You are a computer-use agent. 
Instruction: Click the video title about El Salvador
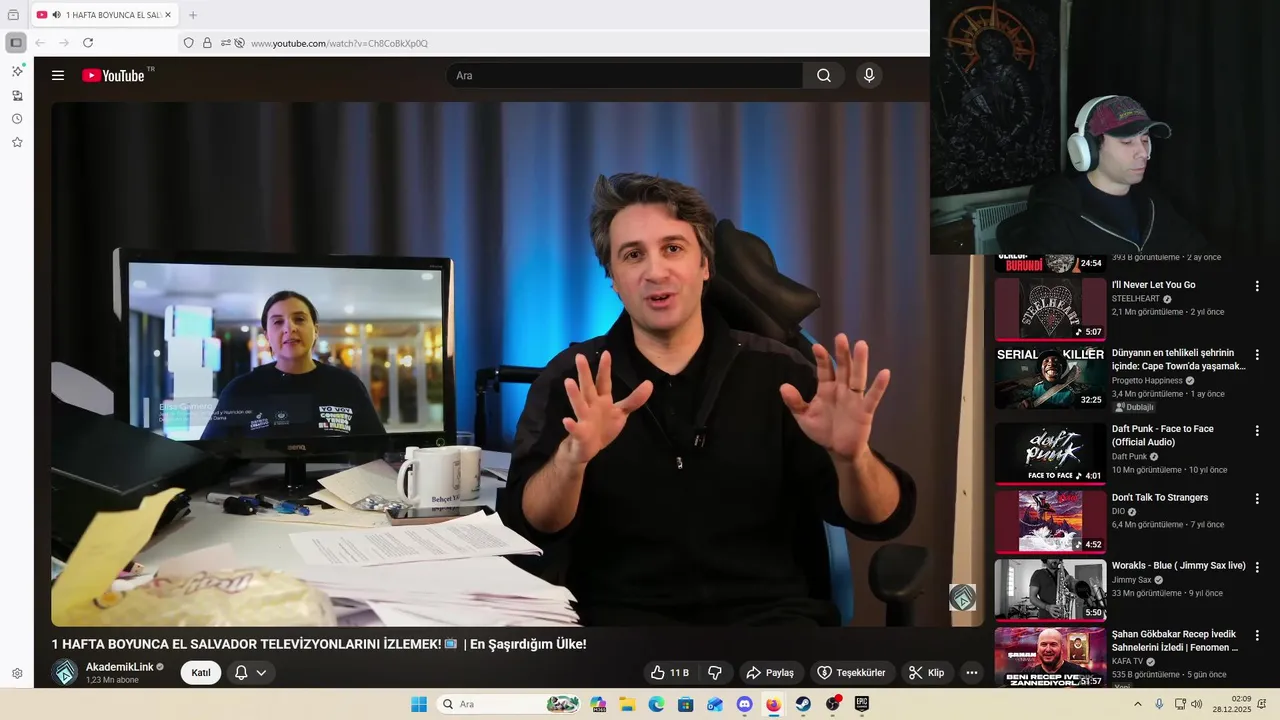(x=319, y=644)
